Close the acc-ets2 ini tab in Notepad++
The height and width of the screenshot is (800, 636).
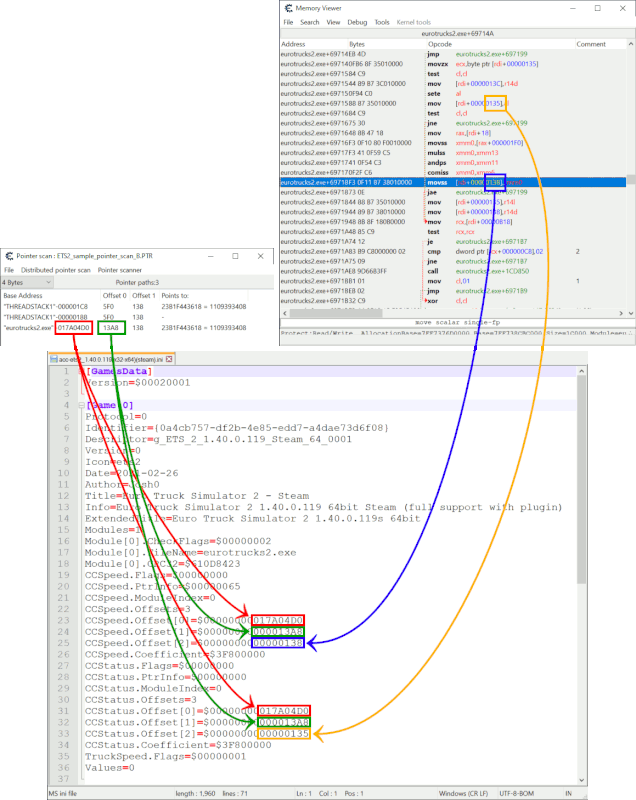(169, 359)
